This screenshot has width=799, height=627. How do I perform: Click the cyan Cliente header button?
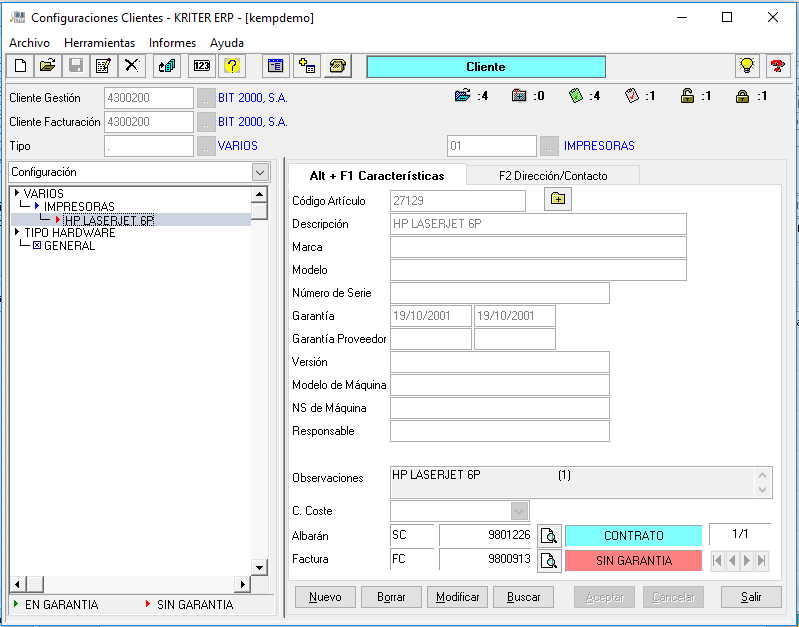486,67
